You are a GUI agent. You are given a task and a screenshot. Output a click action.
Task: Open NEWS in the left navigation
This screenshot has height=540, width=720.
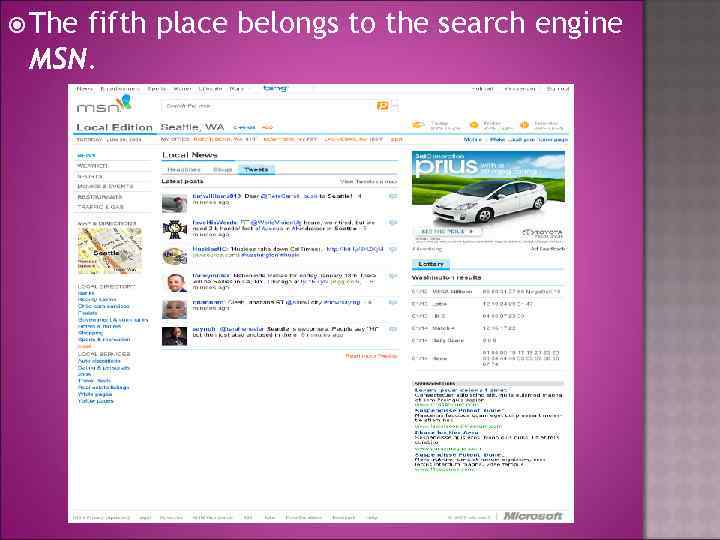(86, 156)
